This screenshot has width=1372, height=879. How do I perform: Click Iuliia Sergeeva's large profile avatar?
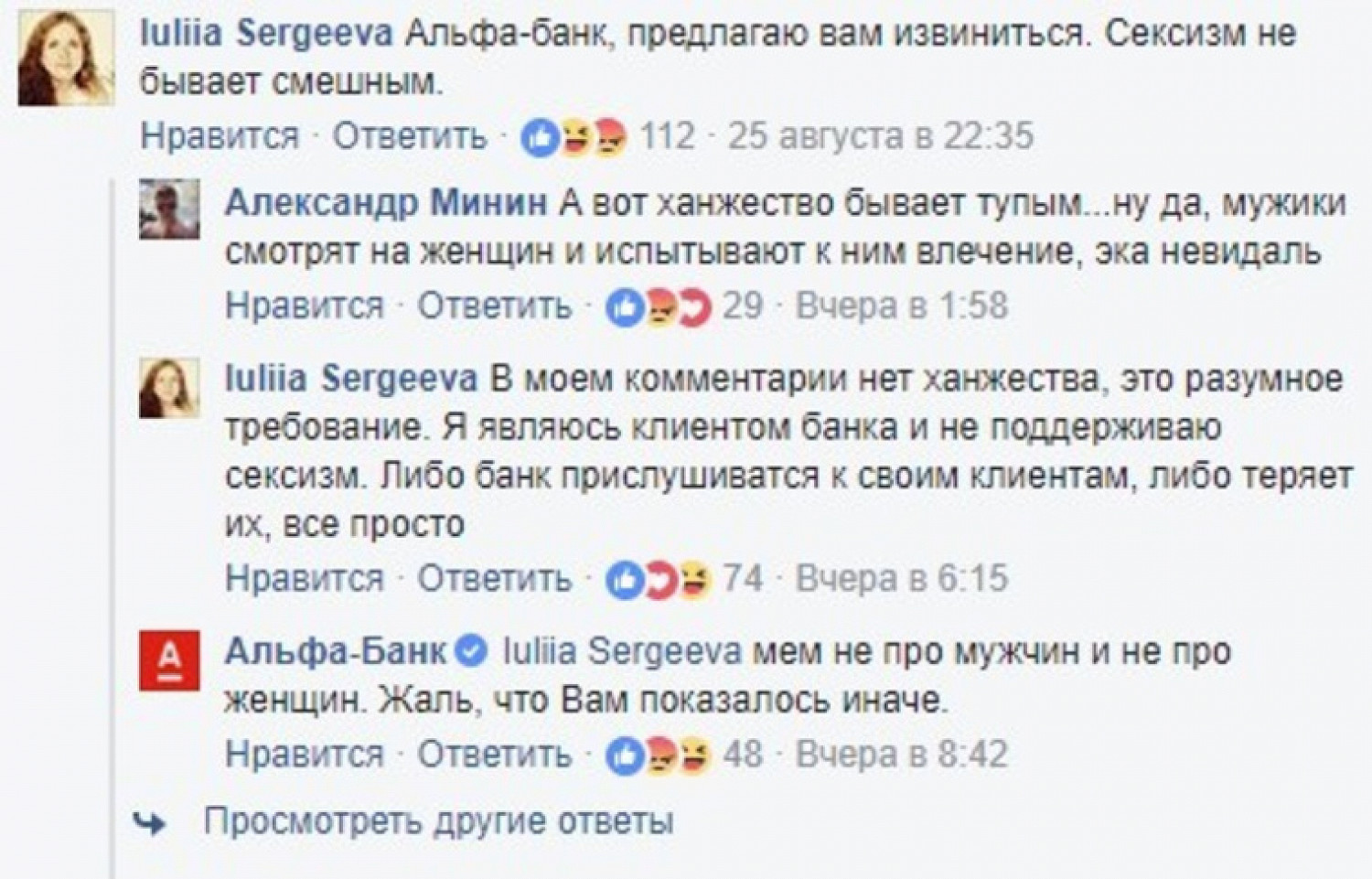(66, 59)
